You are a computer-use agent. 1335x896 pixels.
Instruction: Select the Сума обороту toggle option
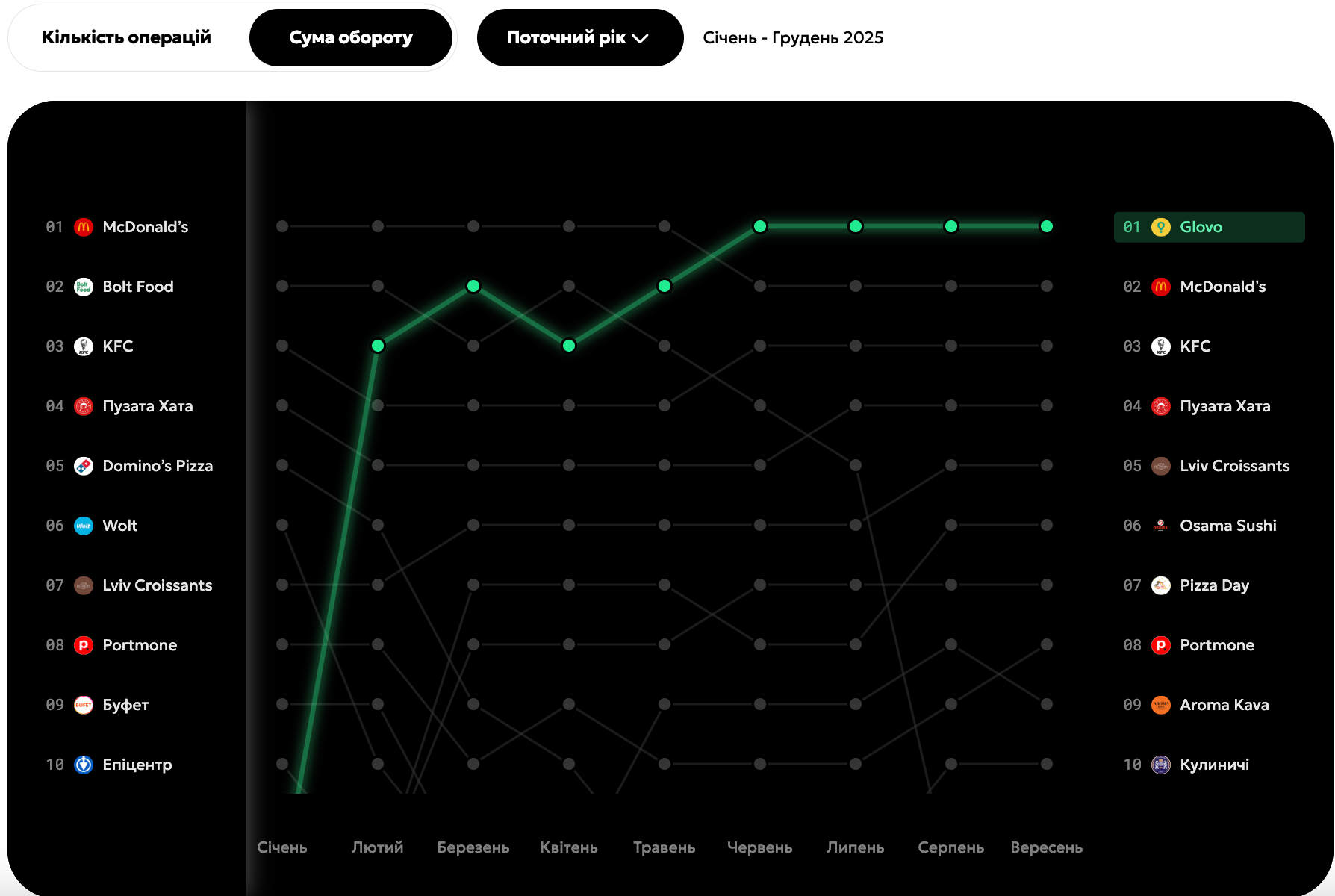[x=350, y=37]
